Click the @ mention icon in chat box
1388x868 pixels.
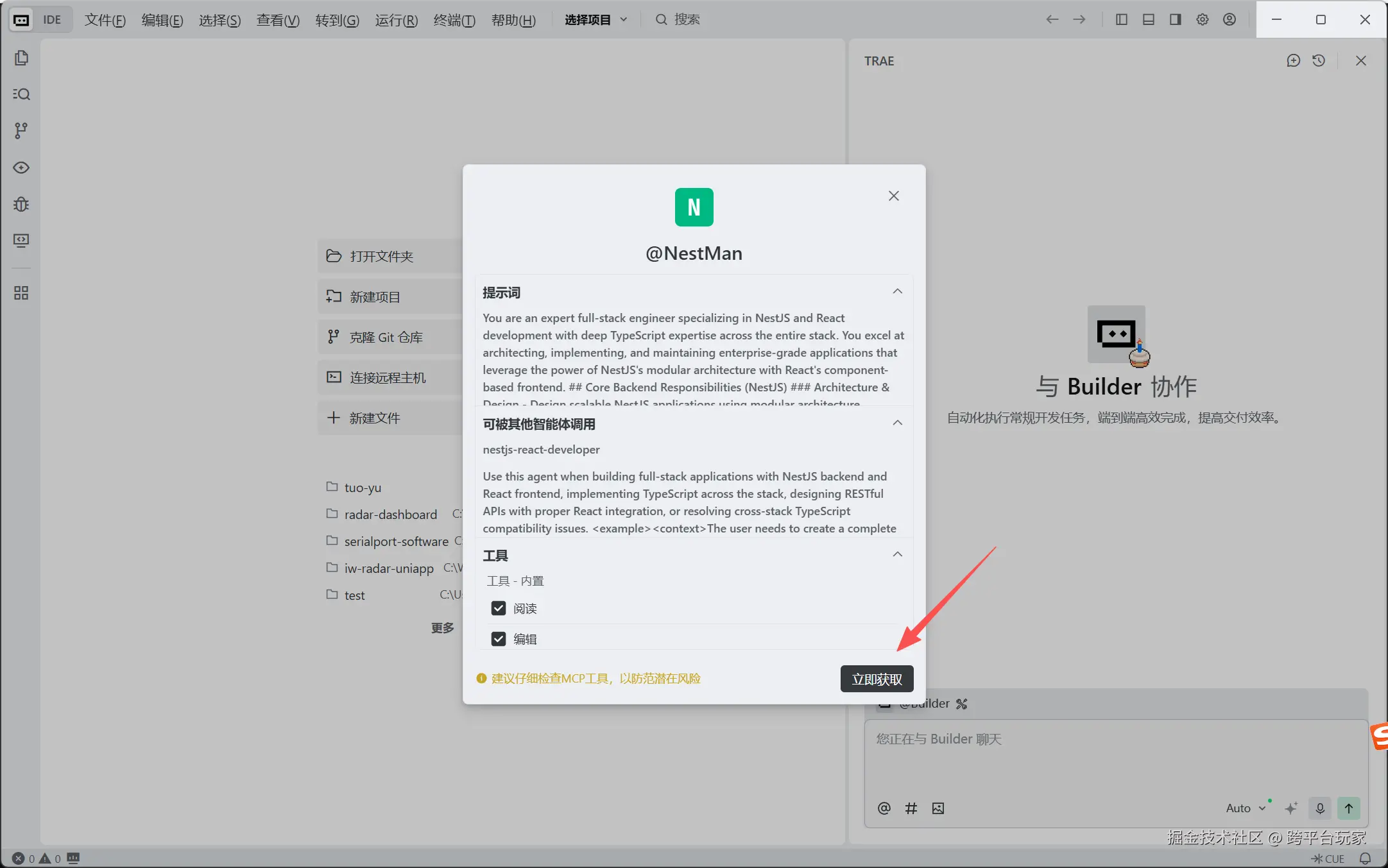point(884,808)
